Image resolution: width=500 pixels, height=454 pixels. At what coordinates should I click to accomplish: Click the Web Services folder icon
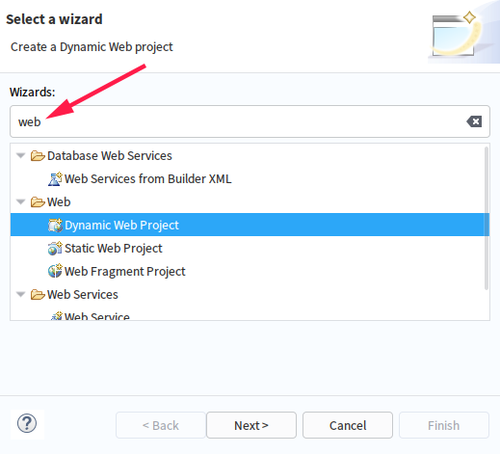click(38, 295)
